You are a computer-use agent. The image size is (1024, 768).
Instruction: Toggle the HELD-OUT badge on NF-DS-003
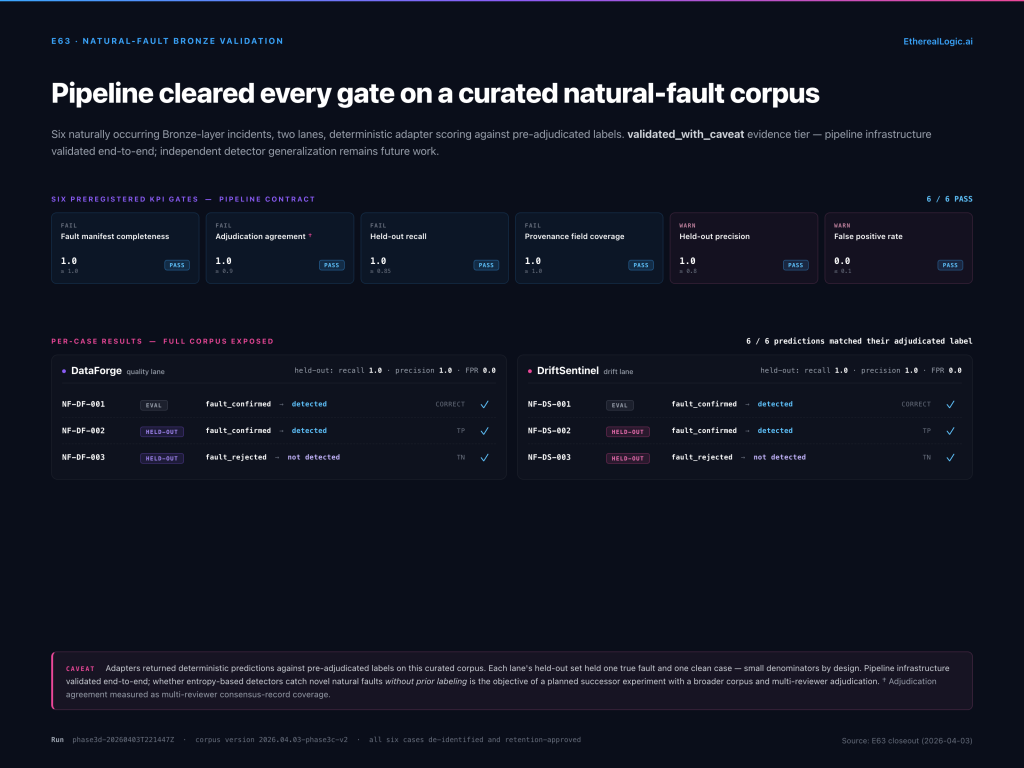pyautogui.click(x=628, y=458)
